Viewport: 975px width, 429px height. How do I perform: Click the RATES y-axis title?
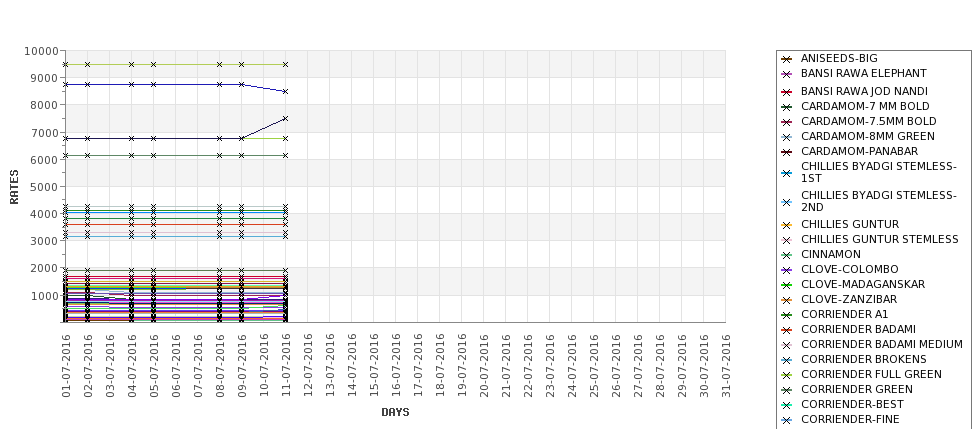point(14,187)
